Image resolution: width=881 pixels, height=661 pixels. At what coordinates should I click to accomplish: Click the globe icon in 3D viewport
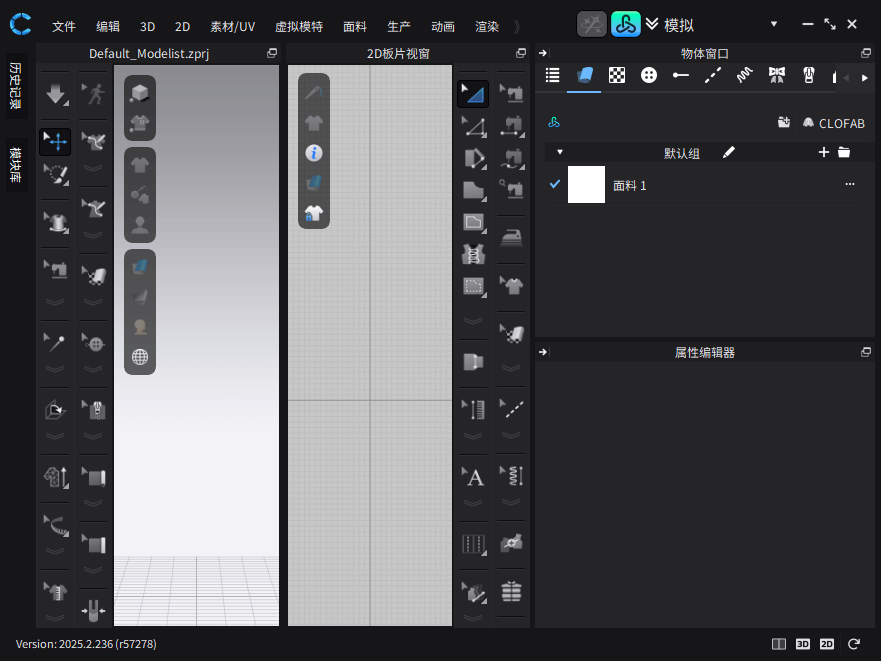[x=140, y=357]
